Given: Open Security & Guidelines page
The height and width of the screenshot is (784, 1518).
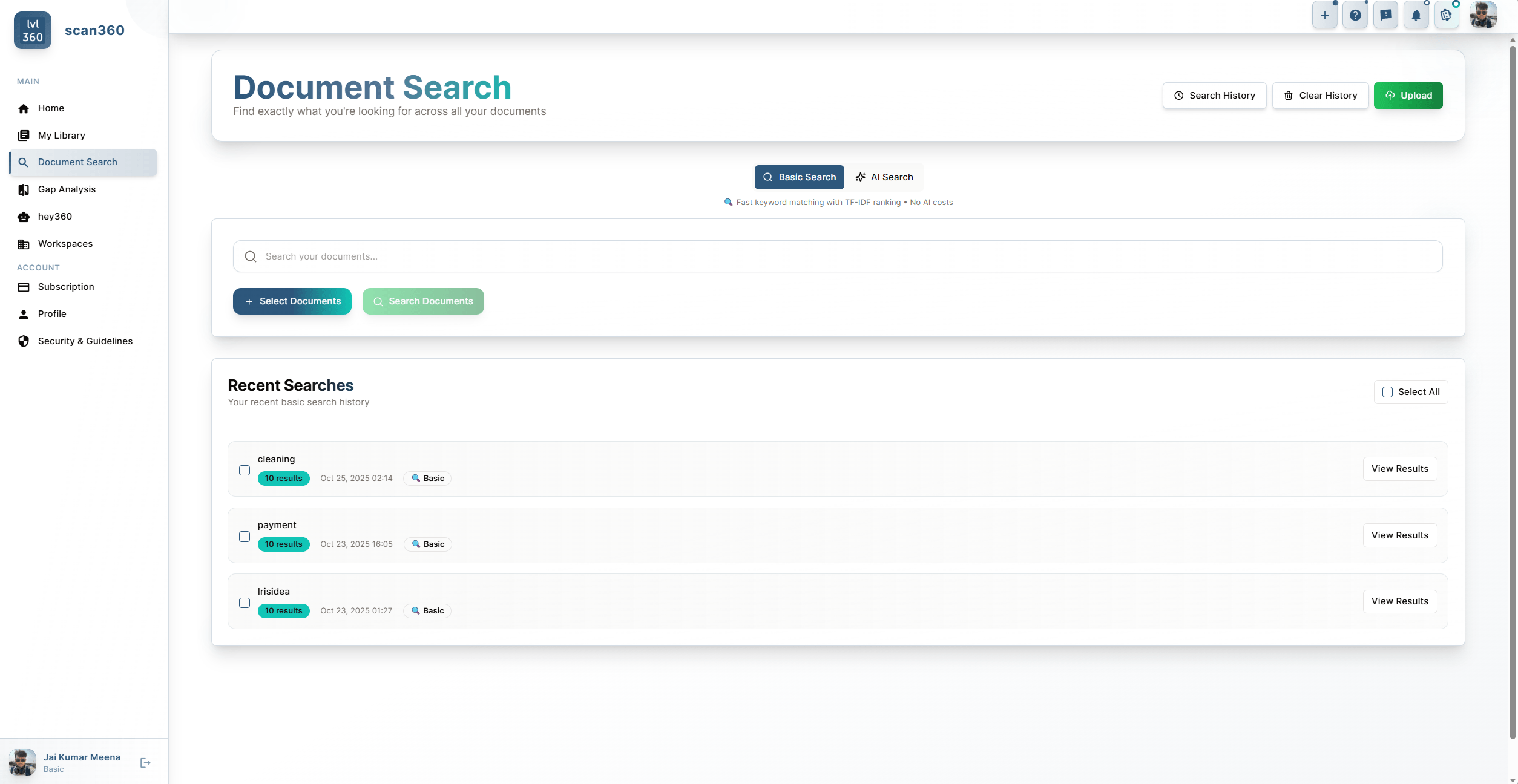Looking at the screenshot, I should [x=85, y=341].
